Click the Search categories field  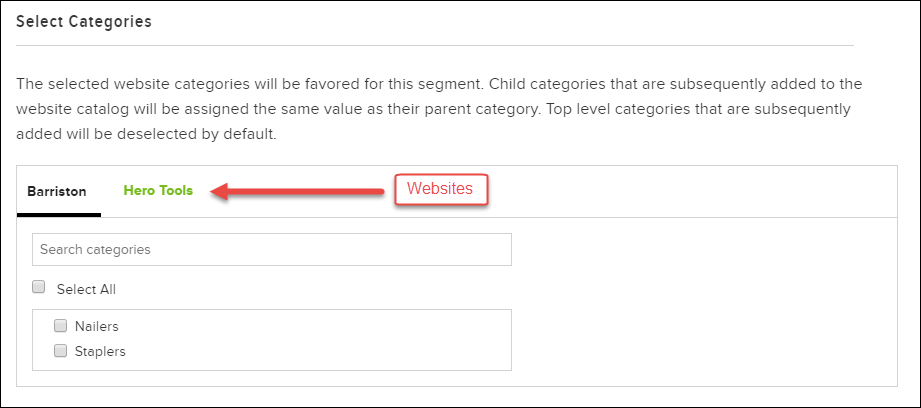tap(271, 249)
